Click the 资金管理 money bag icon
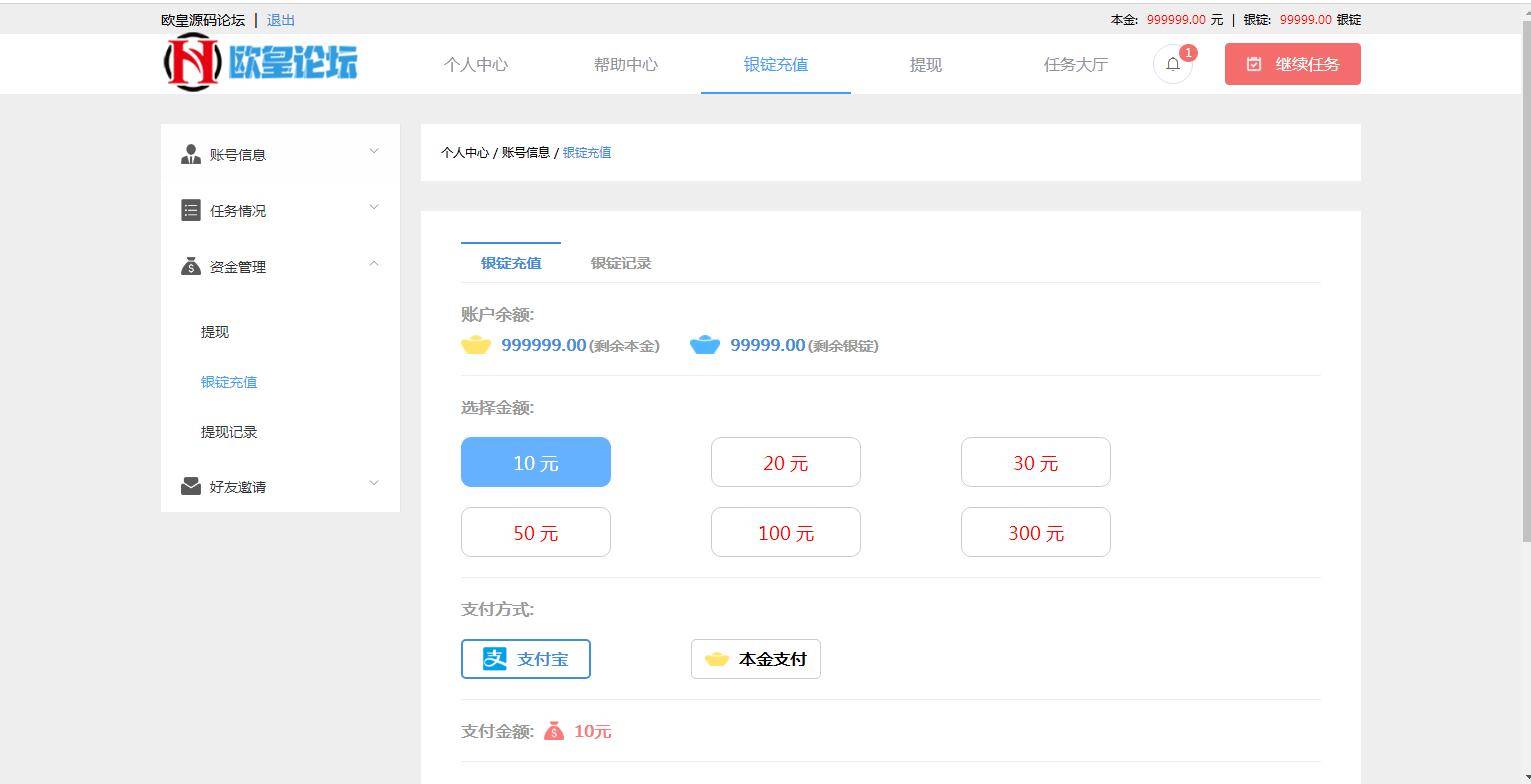This screenshot has height=784, width=1531. click(x=191, y=266)
